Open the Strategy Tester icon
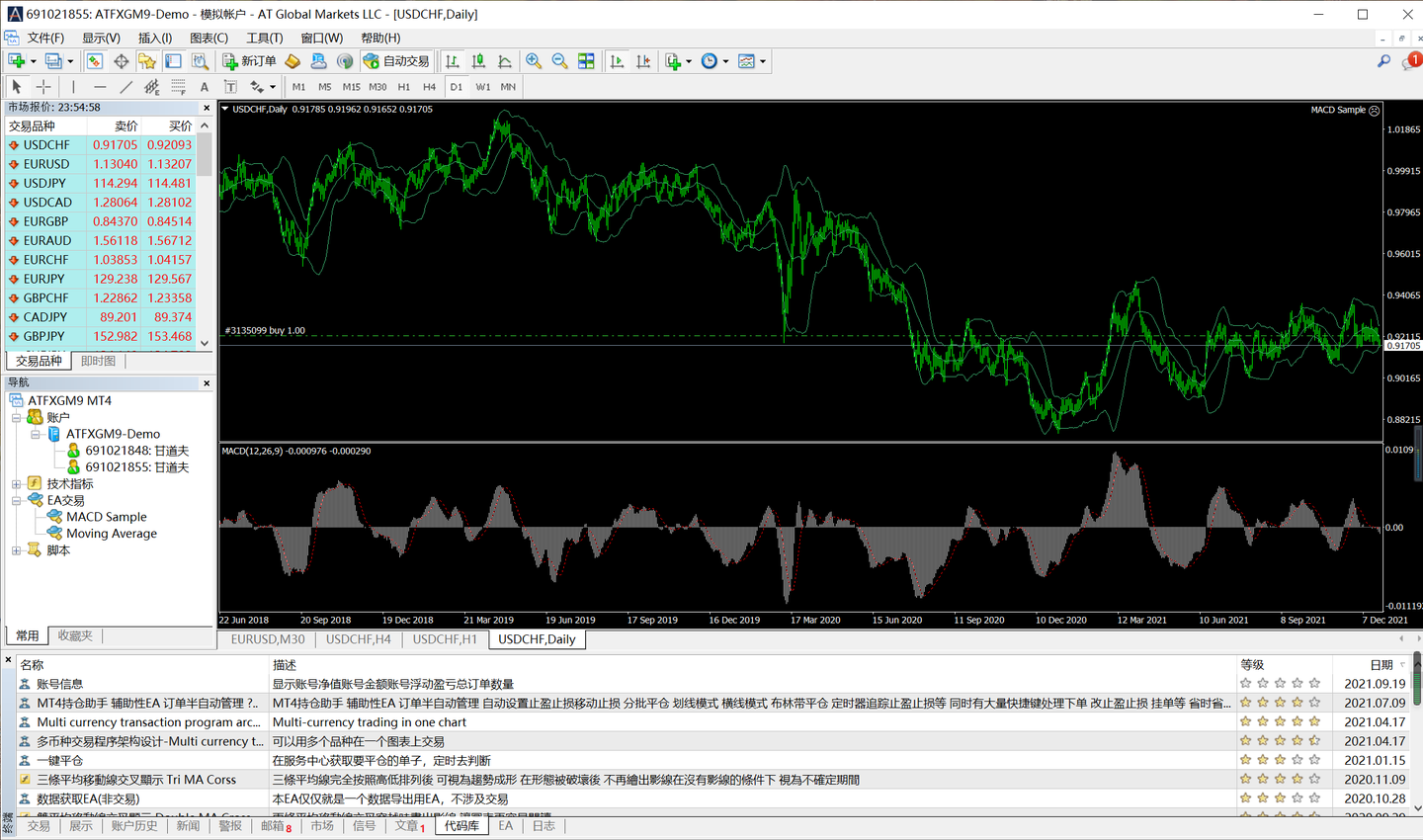 click(200, 61)
